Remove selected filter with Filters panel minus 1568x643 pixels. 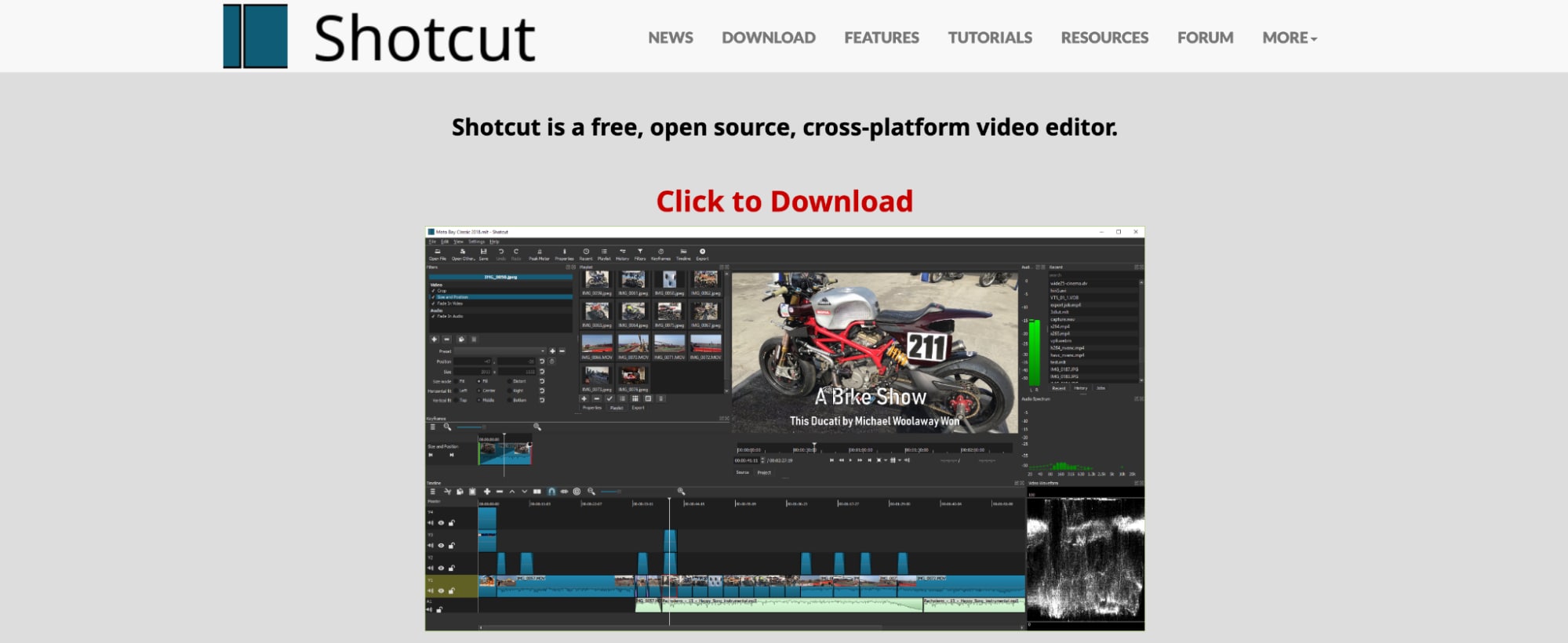[x=447, y=340]
